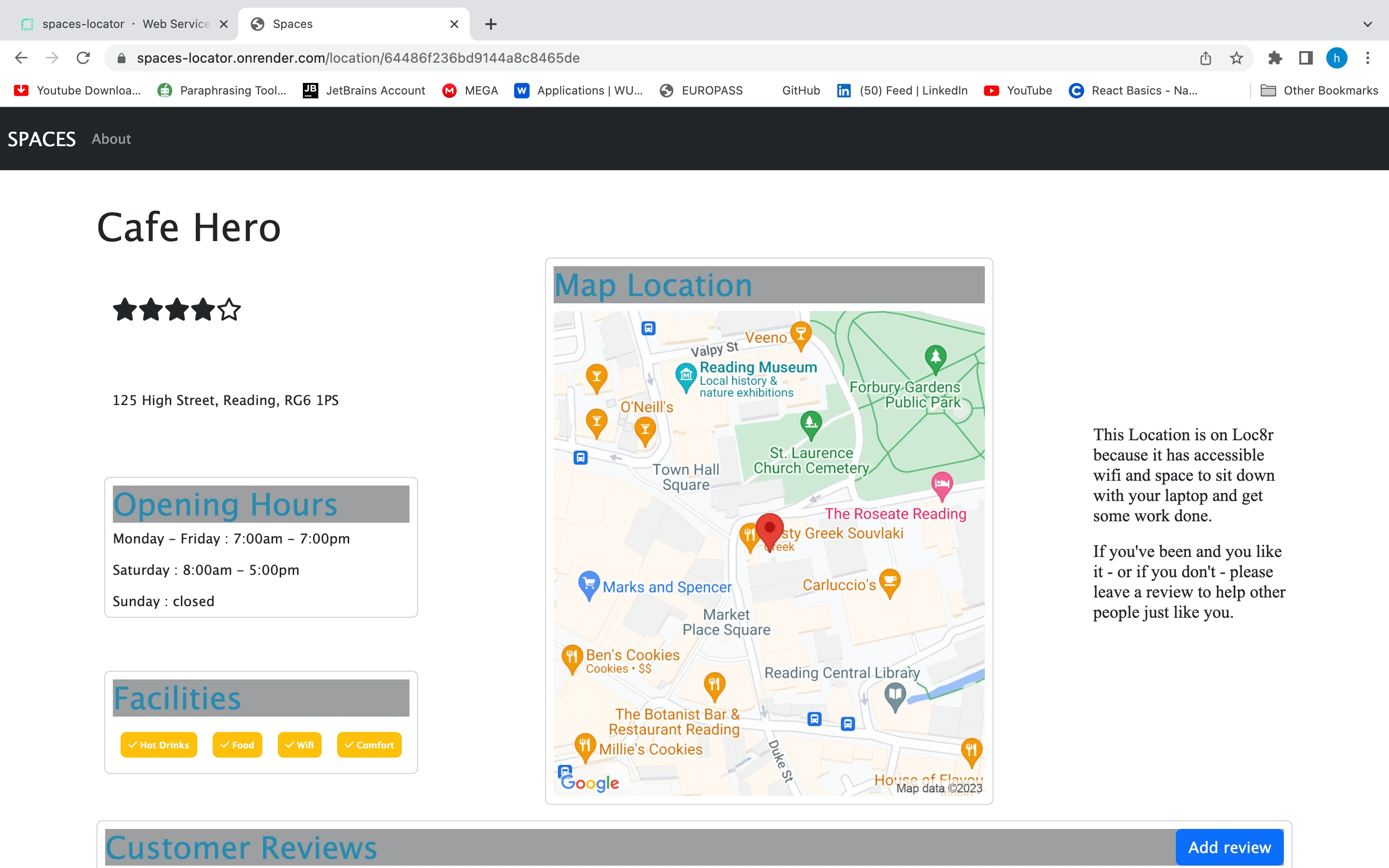
Task: Click the address bar URL field
Action: pos(517,58)
